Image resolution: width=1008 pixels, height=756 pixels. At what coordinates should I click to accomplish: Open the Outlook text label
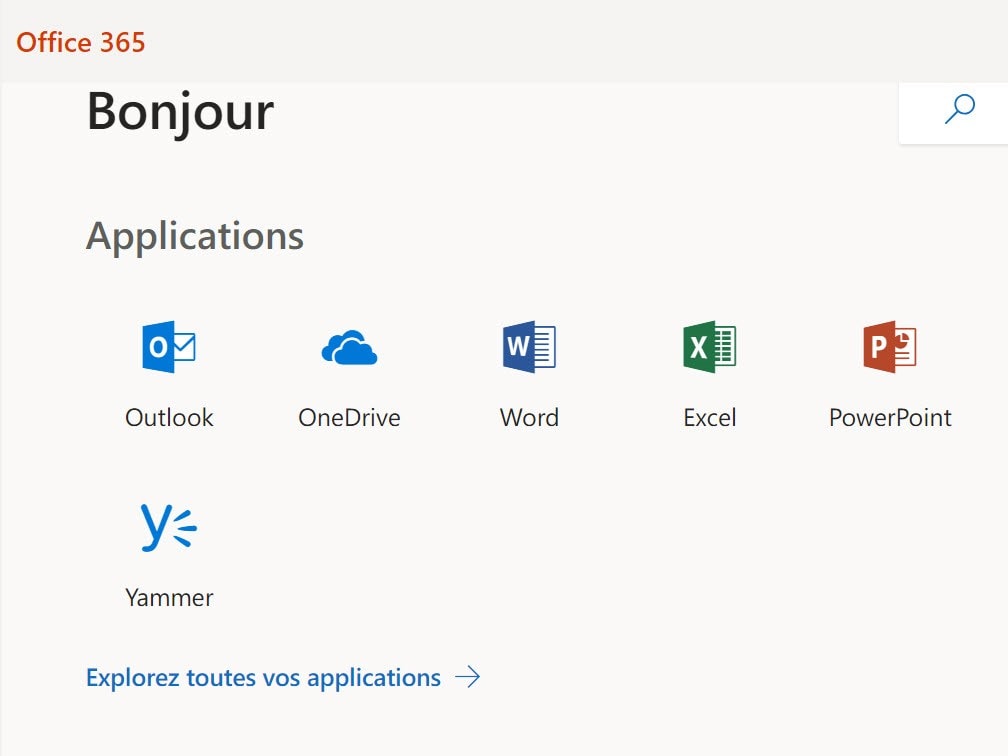tap(168, 417)
